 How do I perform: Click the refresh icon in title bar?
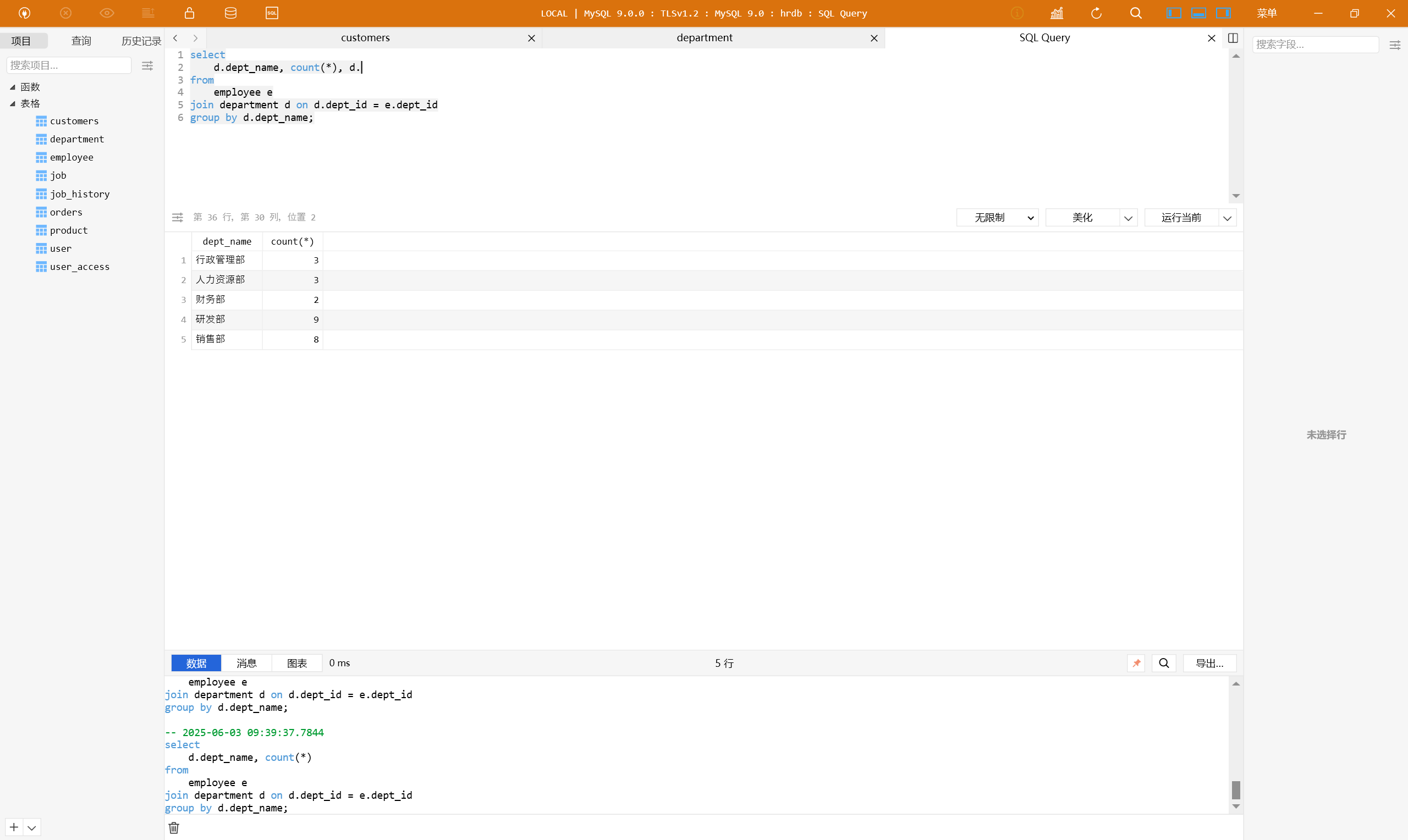pyautogui.click(x=1096, y=13)
